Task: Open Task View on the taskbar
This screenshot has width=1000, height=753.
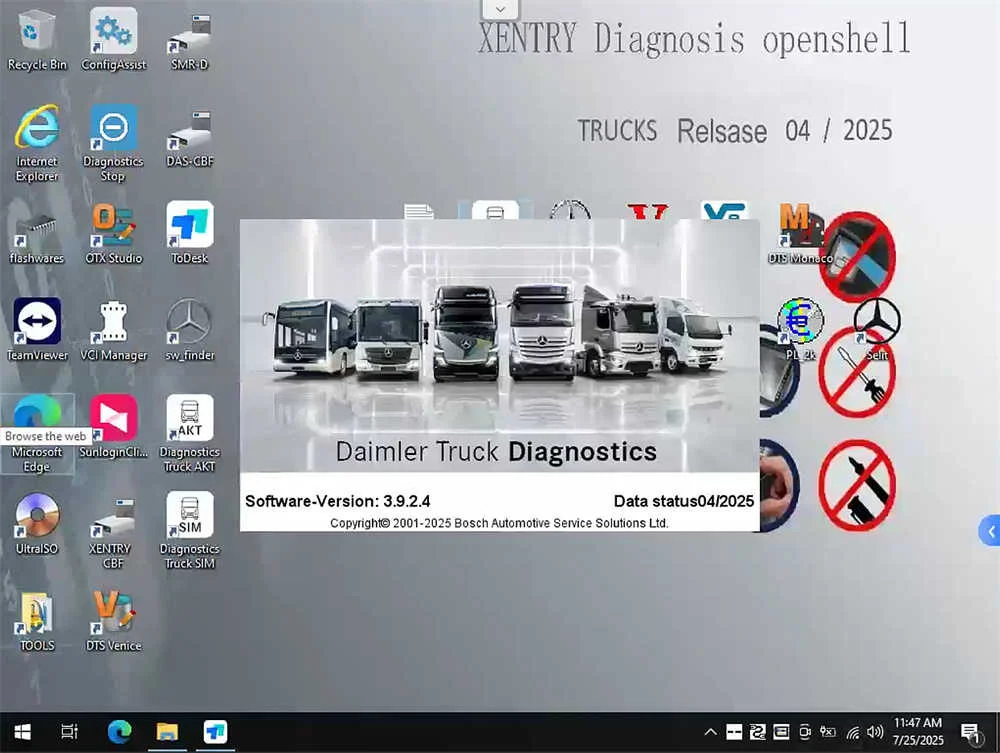Action: coord(69,732)
